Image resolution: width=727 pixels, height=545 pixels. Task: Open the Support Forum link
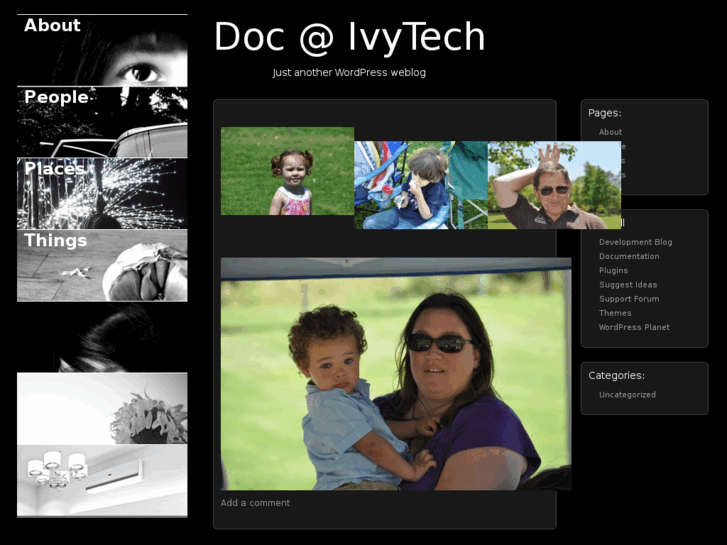(629, 299)
